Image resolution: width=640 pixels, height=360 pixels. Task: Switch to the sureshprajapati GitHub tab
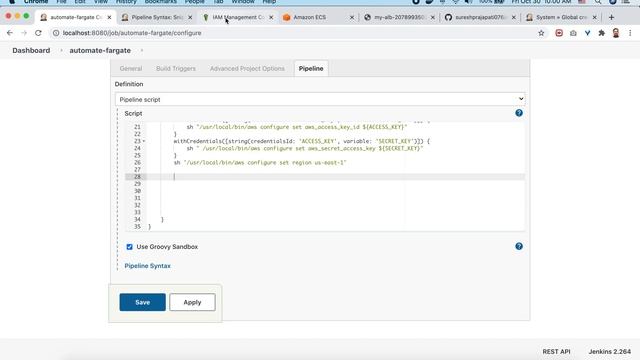pos(480,17)
